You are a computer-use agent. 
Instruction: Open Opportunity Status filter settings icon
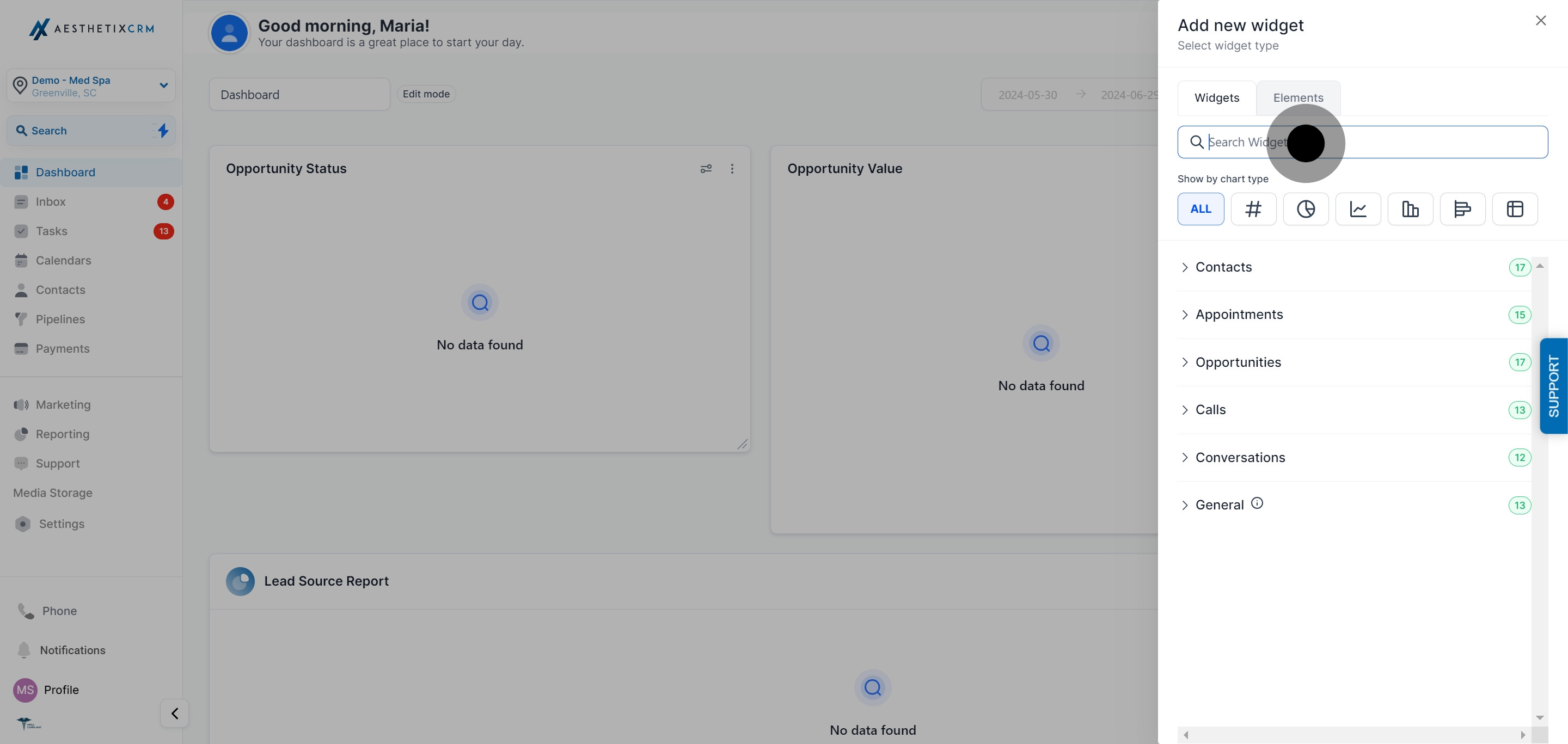(x=706, y=169)
